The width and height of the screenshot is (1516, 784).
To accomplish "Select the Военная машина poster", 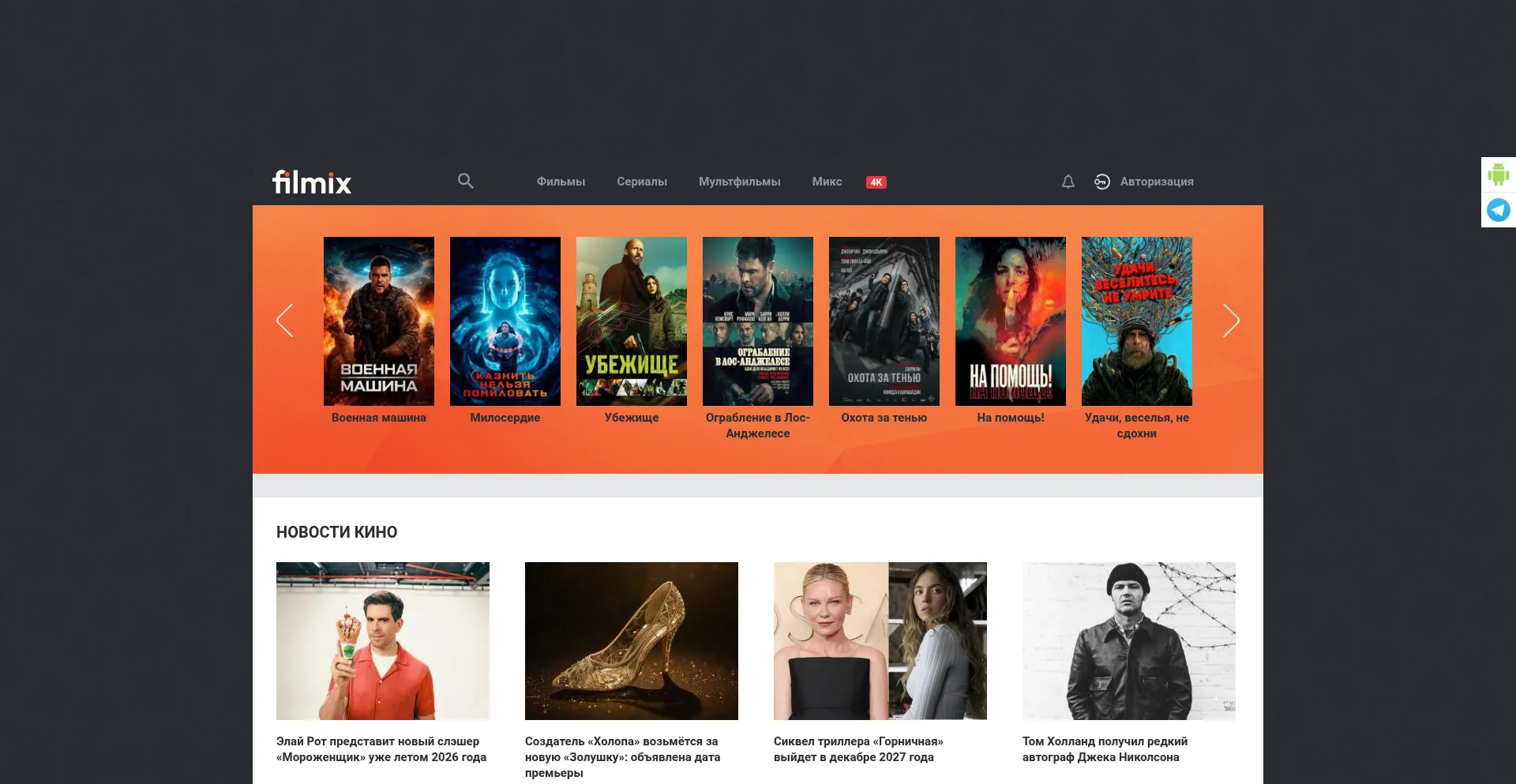I will [x=379, y=321].
